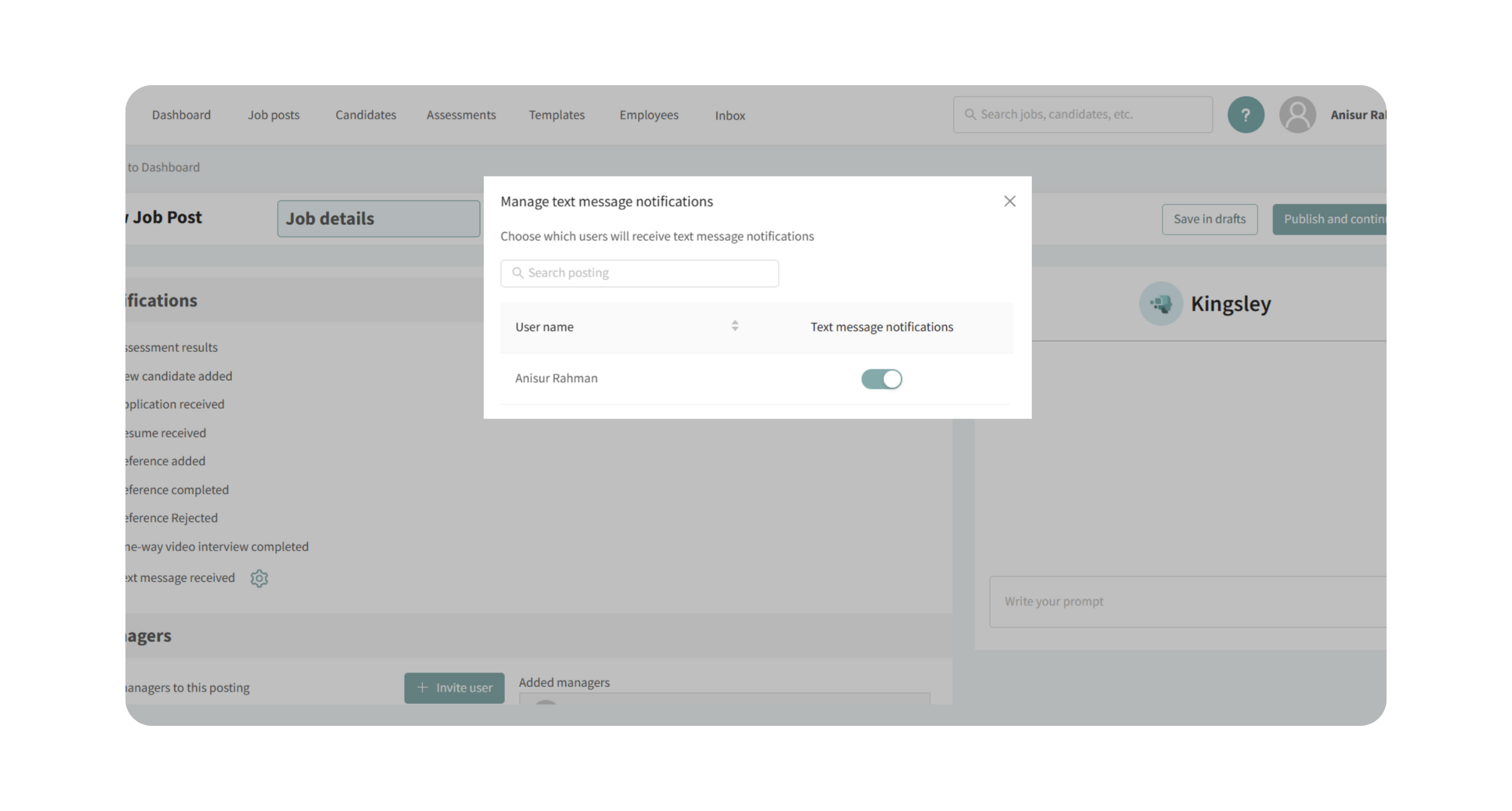This screenshot has width=1512, height=811.
Task: Sort by User name column arrows
Action: coord(734,326)
